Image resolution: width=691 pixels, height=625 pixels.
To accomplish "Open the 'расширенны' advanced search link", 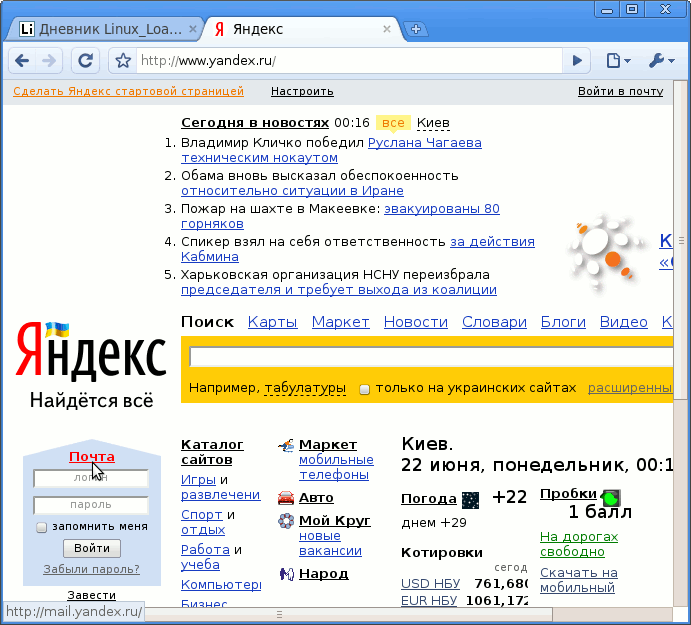I will (x=630, y=388).
